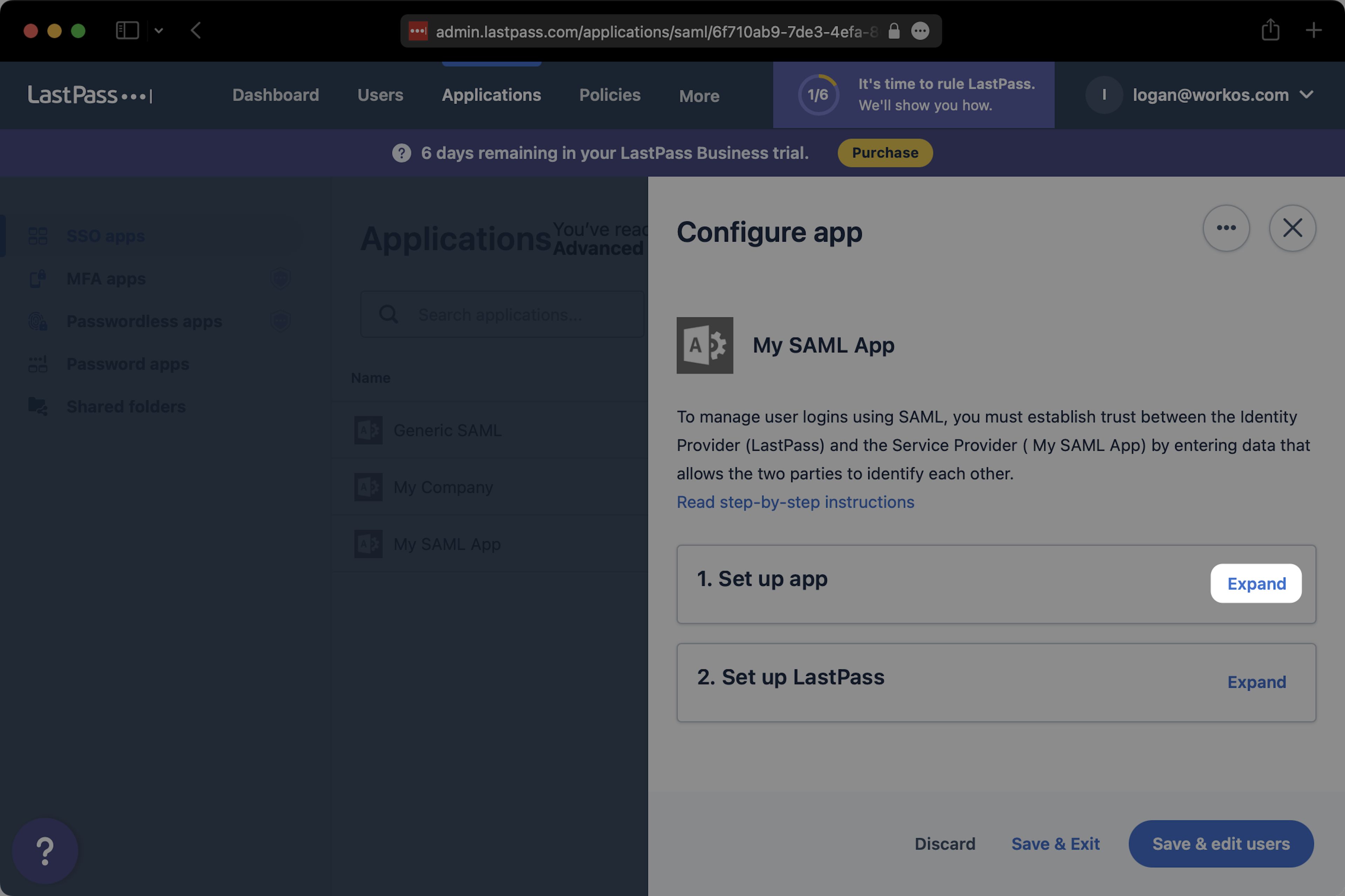This screenshot has height=896, width=1345.
Task: Click the browser share icon
Action: tap(1270, 30)
